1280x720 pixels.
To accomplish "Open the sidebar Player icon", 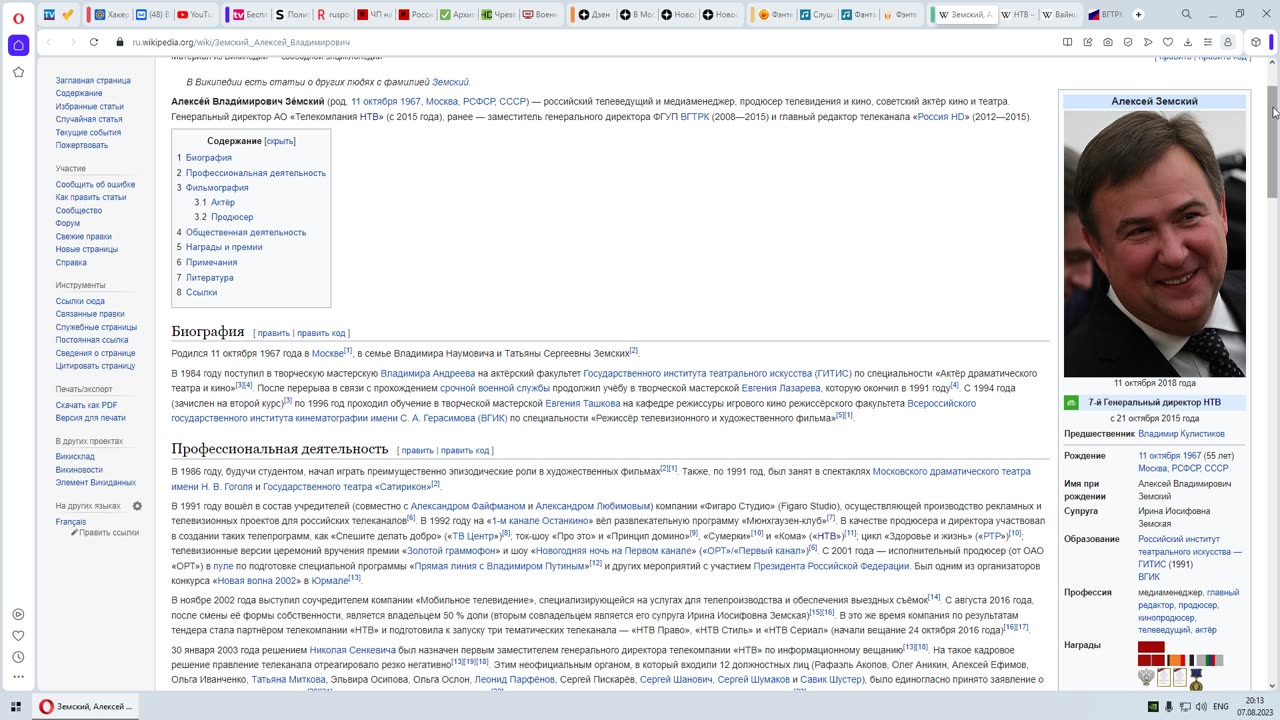I will coord(18,614).
